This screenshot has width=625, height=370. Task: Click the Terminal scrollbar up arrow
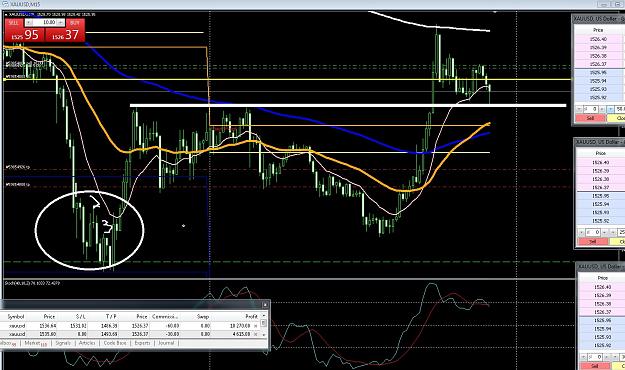(263, 316)
